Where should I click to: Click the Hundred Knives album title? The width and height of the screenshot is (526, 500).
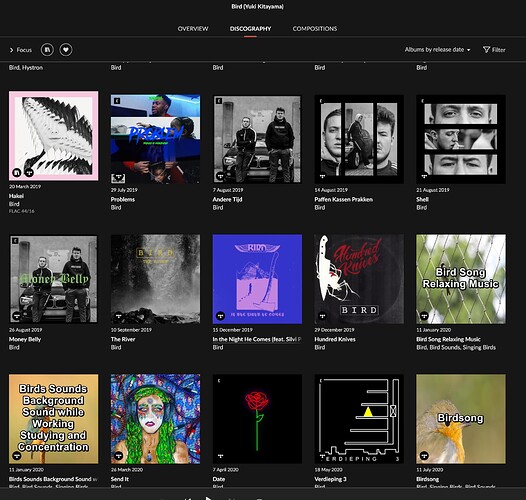[x=335, y=339]
